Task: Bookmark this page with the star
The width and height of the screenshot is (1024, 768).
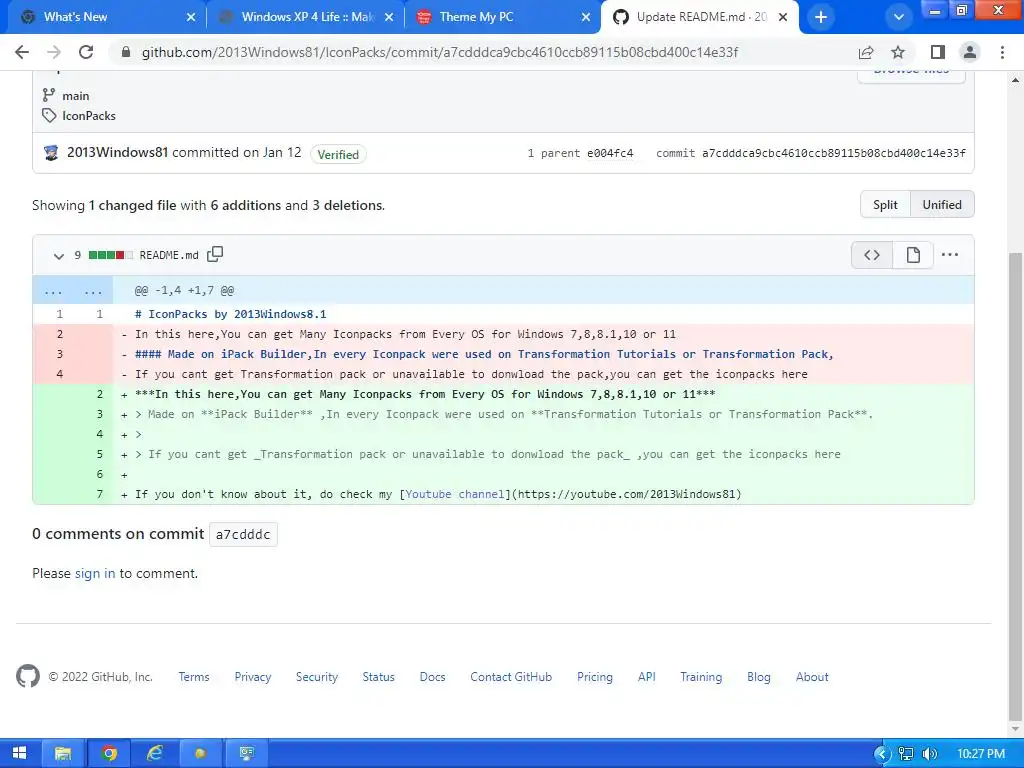Action: click(898, 52)
